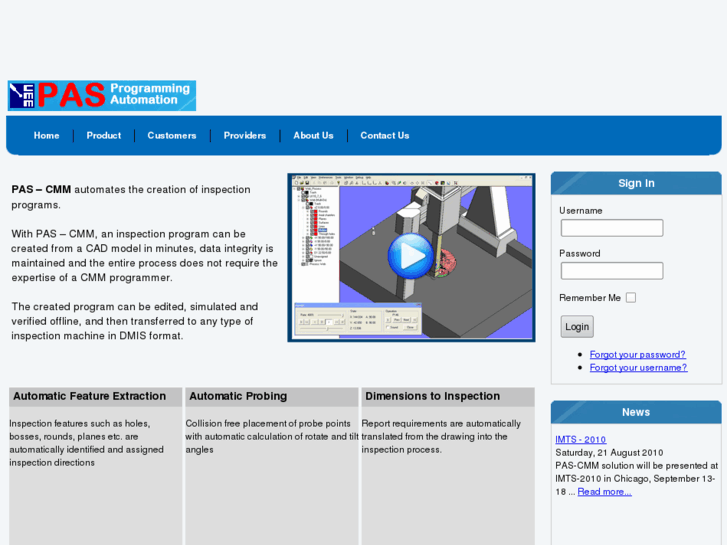Viewport: 727px width, 545px height.
Task: Click the Sign In panel header
Action: coord(636,183)
